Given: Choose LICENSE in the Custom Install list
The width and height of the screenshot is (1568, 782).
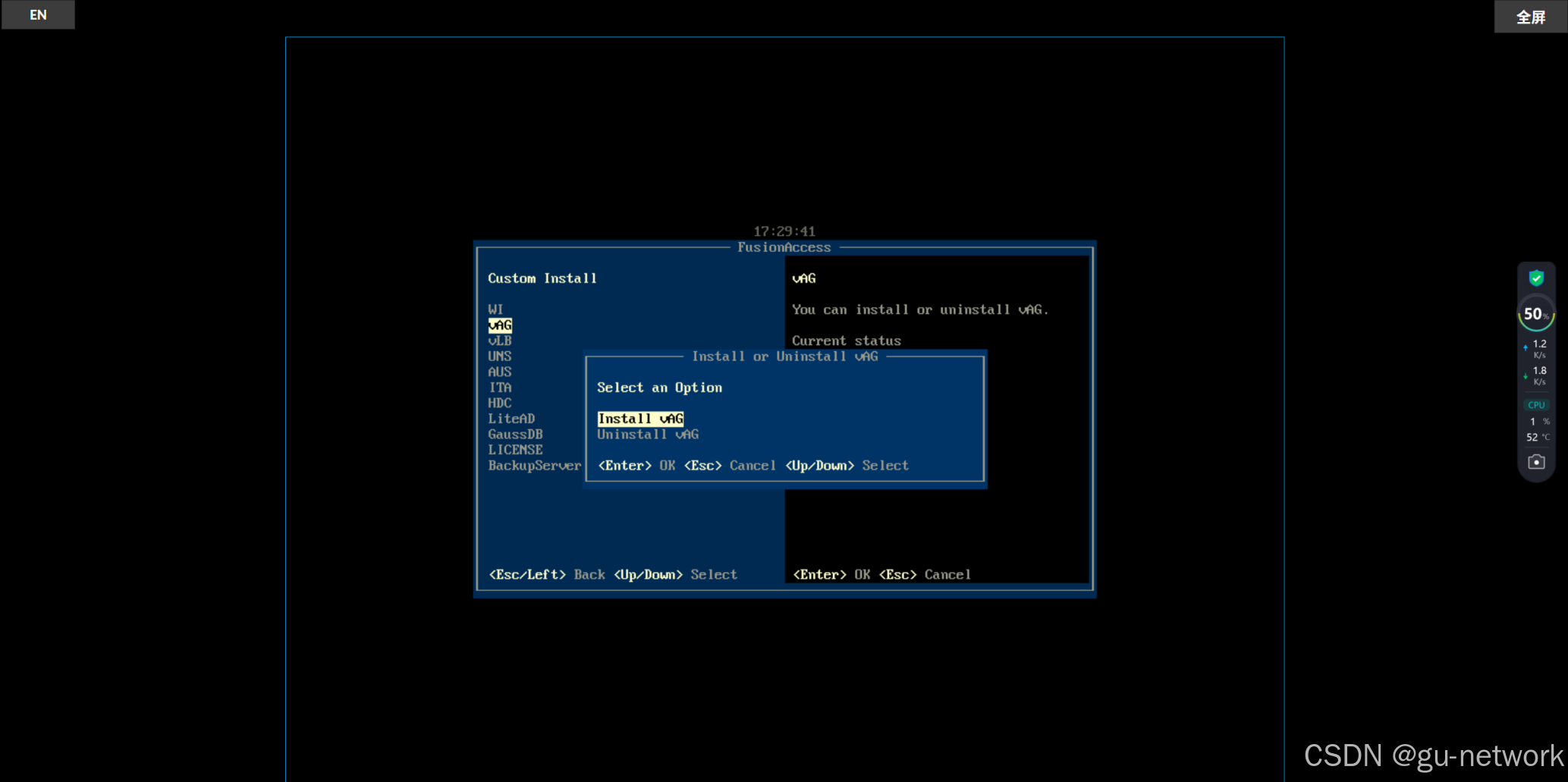Looking at the screenshot, I should 515,450.
